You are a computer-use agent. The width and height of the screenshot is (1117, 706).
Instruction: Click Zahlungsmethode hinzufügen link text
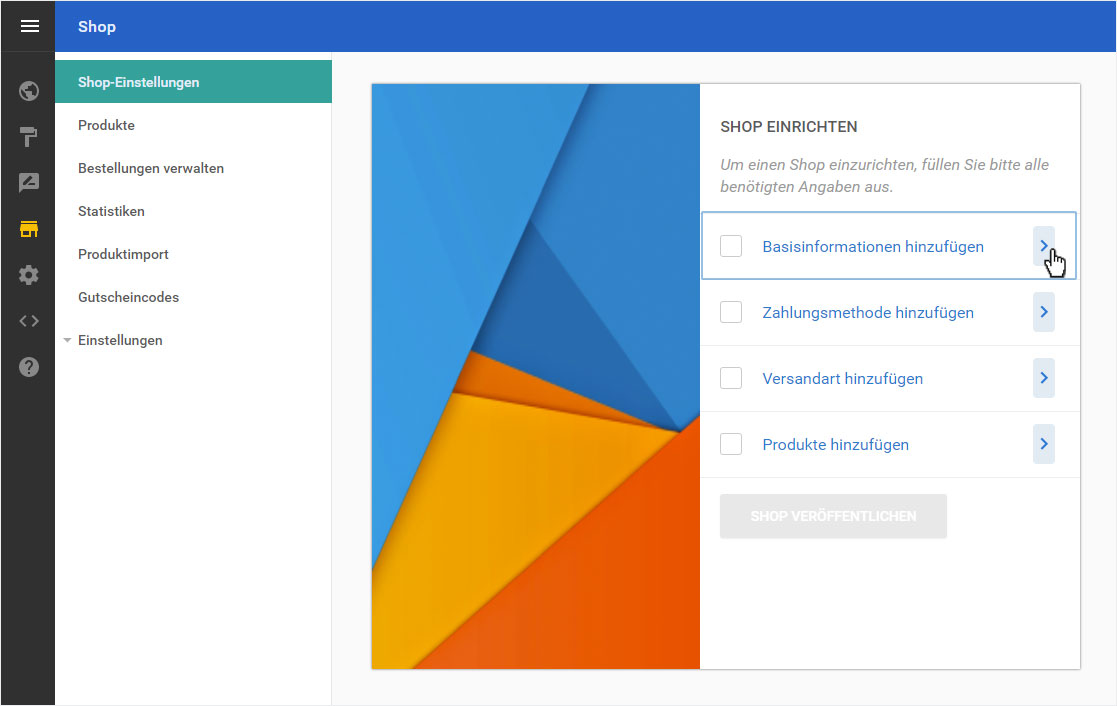click(x=868, y=313)
